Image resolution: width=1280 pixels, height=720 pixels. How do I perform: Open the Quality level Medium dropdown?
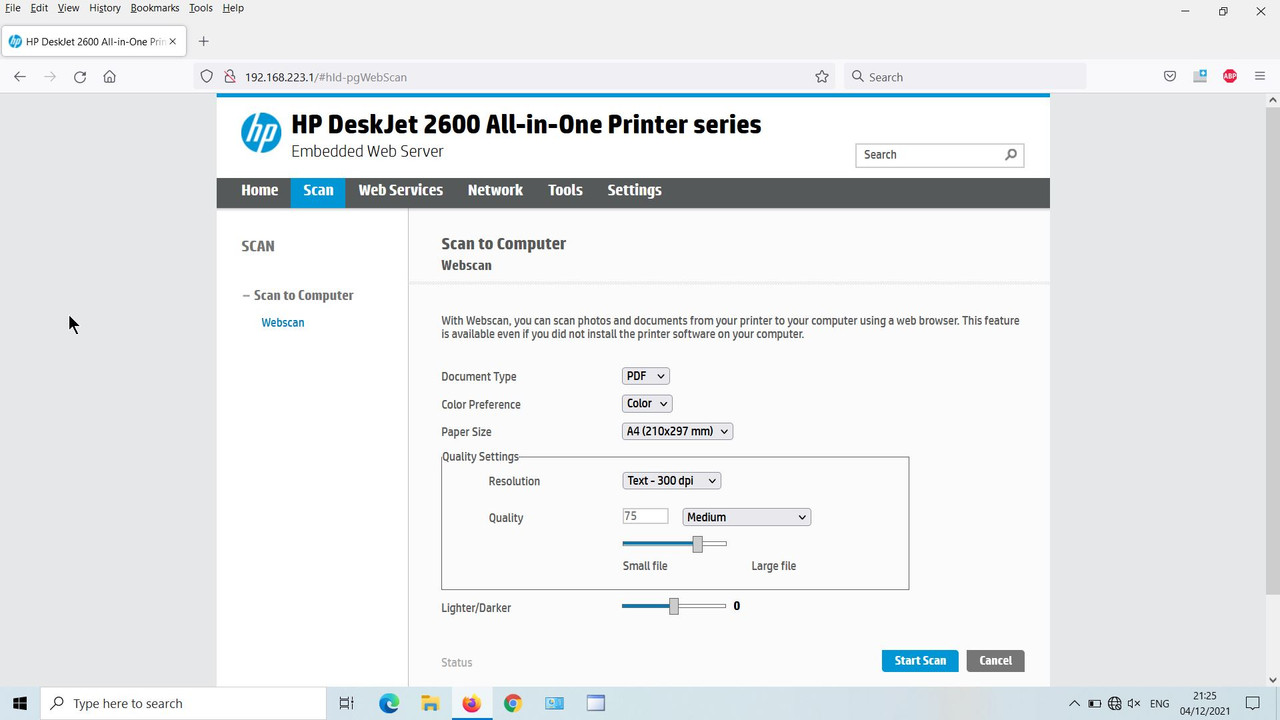click(x=747, y=517)
